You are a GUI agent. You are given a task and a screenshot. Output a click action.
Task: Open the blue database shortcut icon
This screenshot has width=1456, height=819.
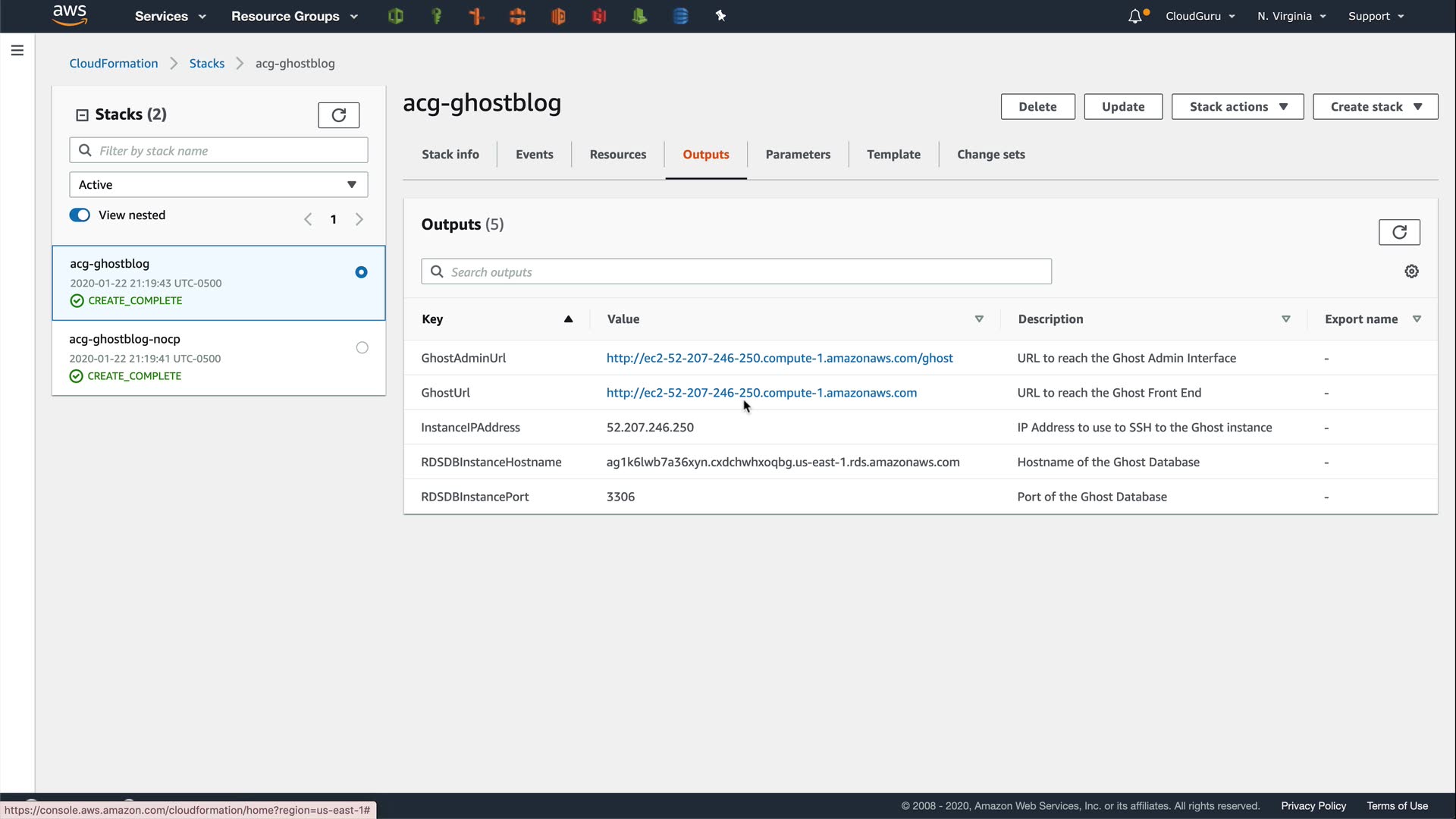click(x=680, y=16)
